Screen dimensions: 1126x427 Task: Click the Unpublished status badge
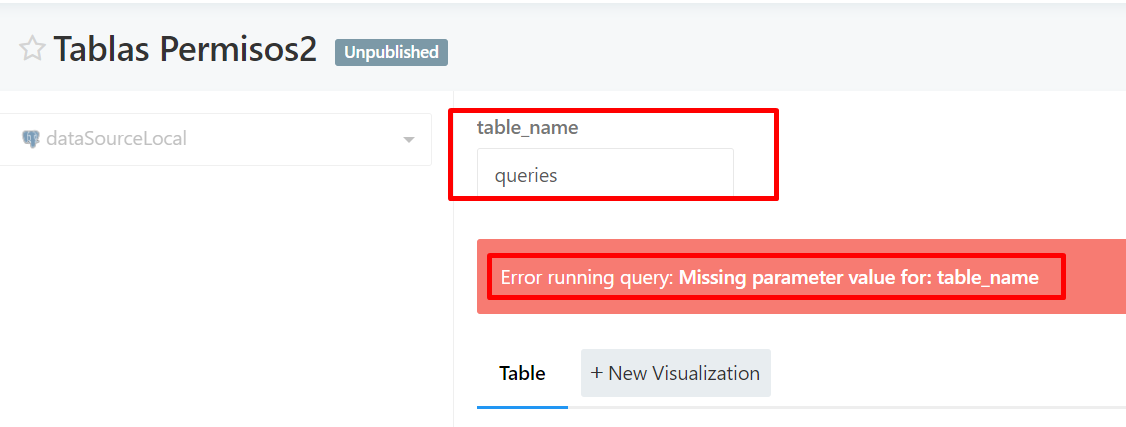click(x=391, y=52)
